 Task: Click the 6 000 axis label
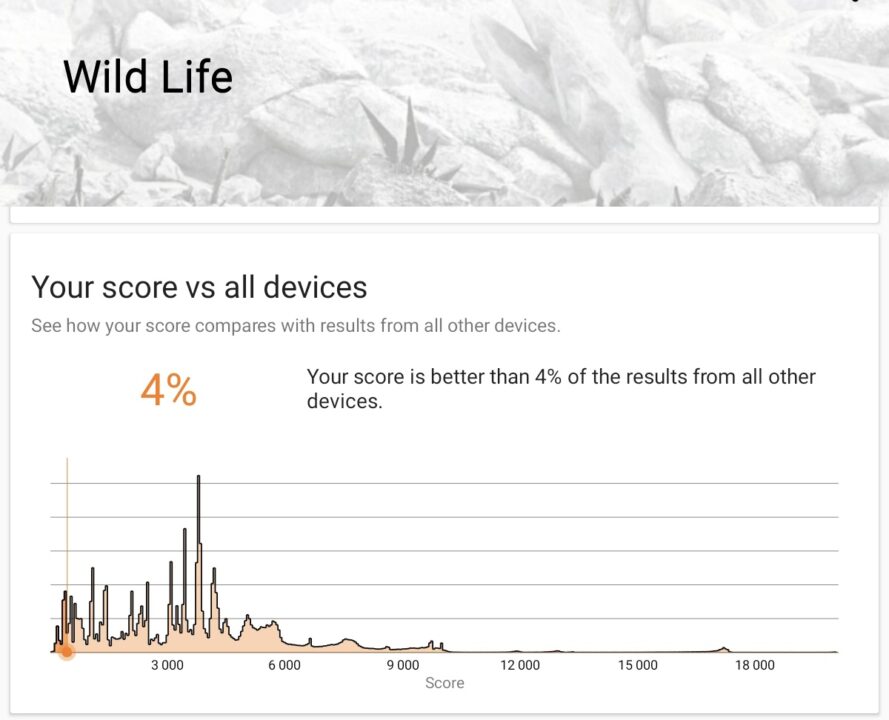pyautogui.click(x=285, y=665)
